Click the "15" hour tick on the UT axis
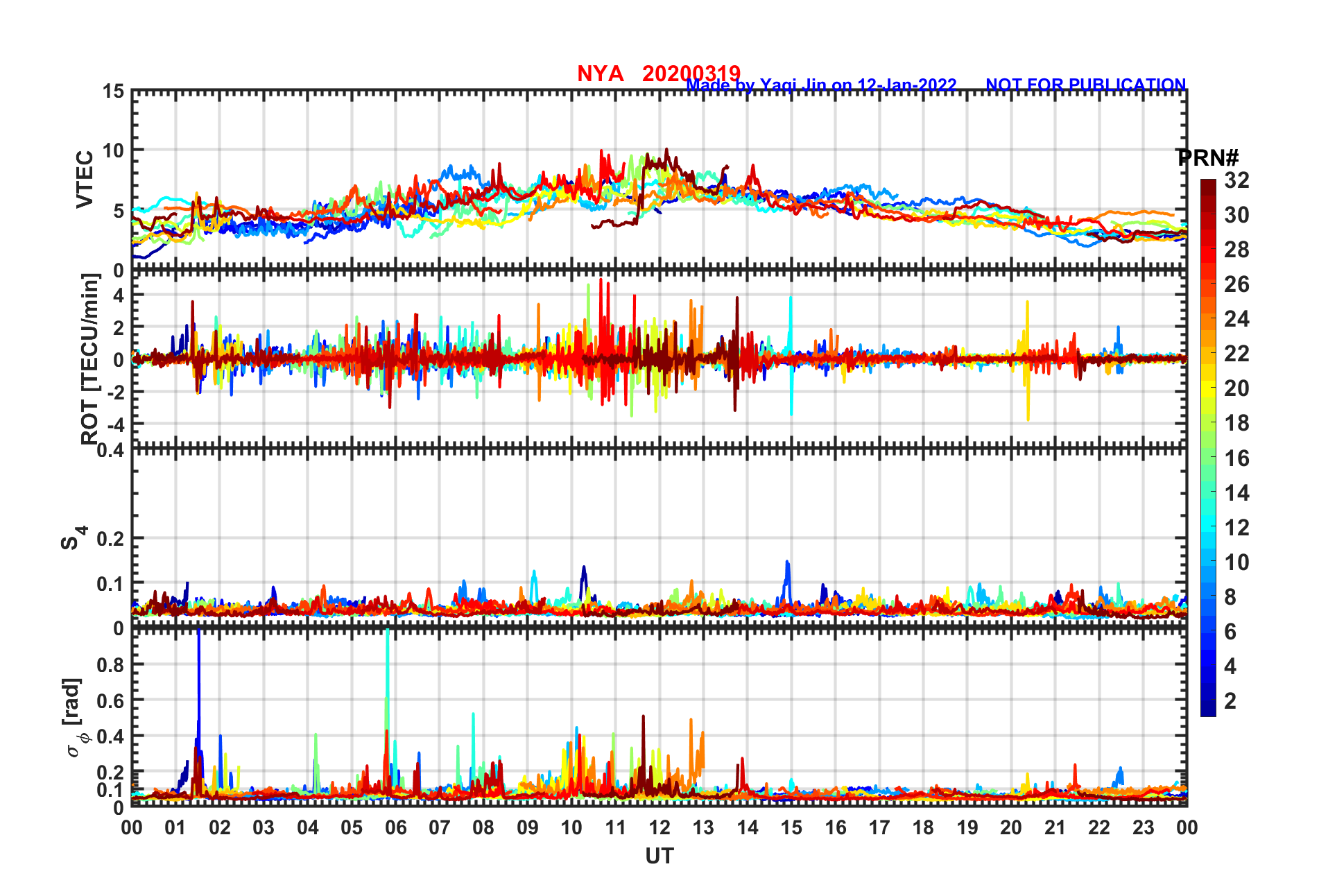1319x896 pixels. coord(791,827)
